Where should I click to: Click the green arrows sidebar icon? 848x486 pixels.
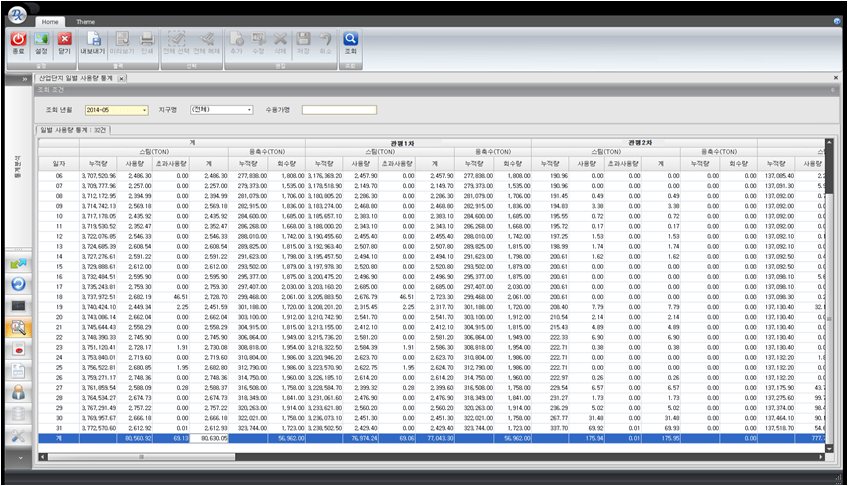pyautogui.click(x=18, y=263)
